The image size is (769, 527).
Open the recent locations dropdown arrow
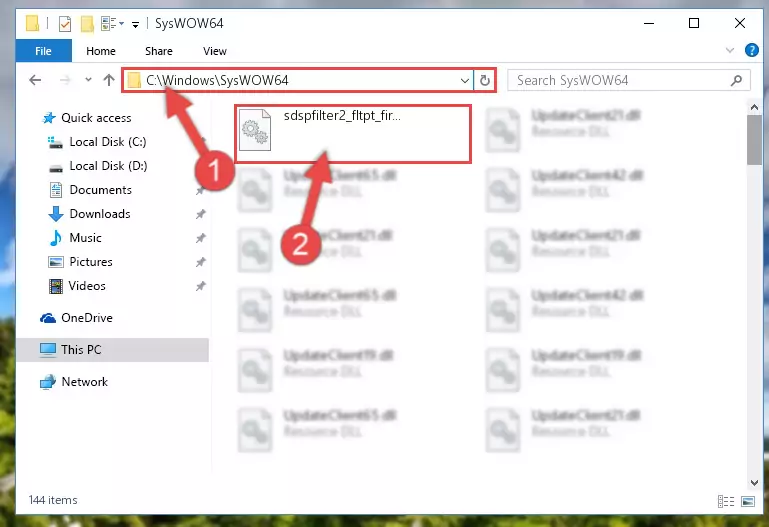(x=88, y=79)
